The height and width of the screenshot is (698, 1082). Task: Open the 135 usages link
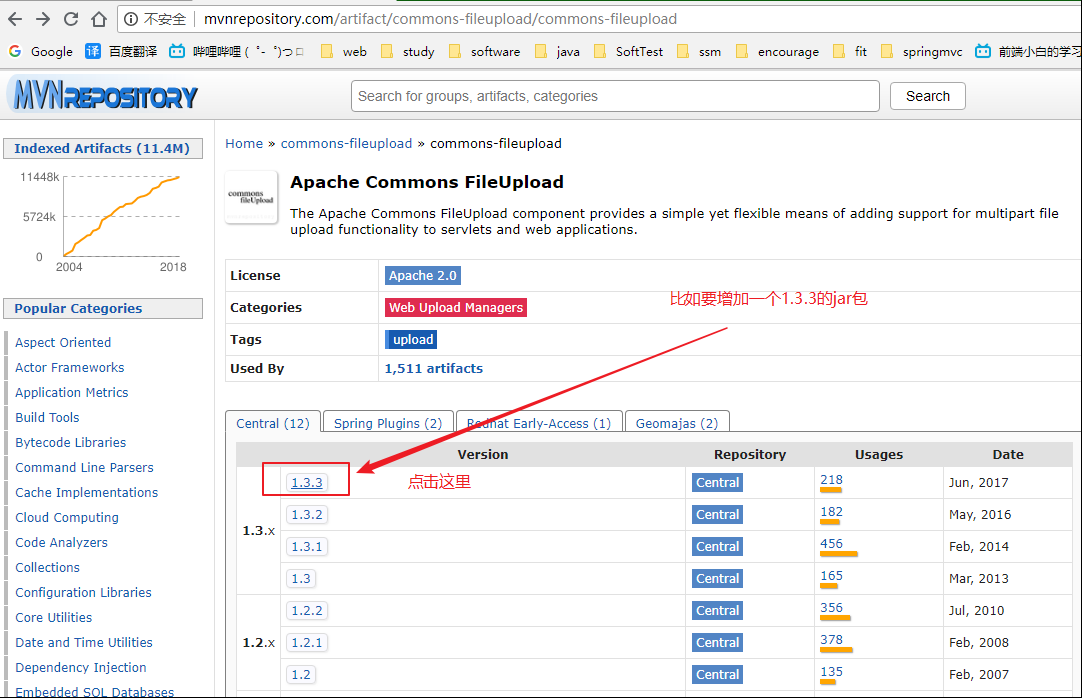coord(832,672)
